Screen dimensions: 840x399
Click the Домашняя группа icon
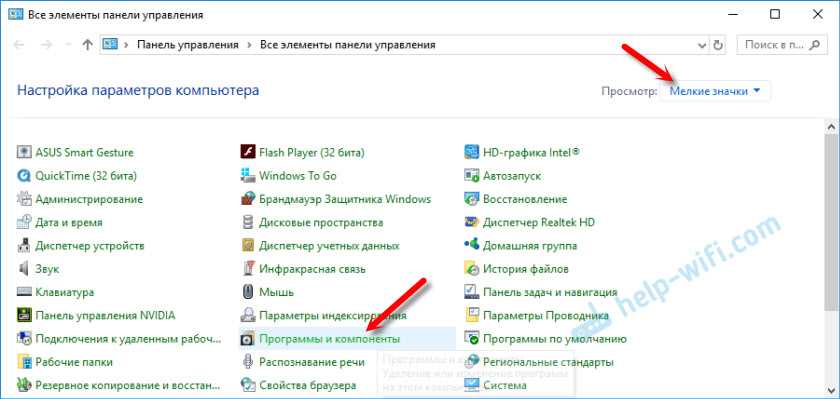click(471, 246)
